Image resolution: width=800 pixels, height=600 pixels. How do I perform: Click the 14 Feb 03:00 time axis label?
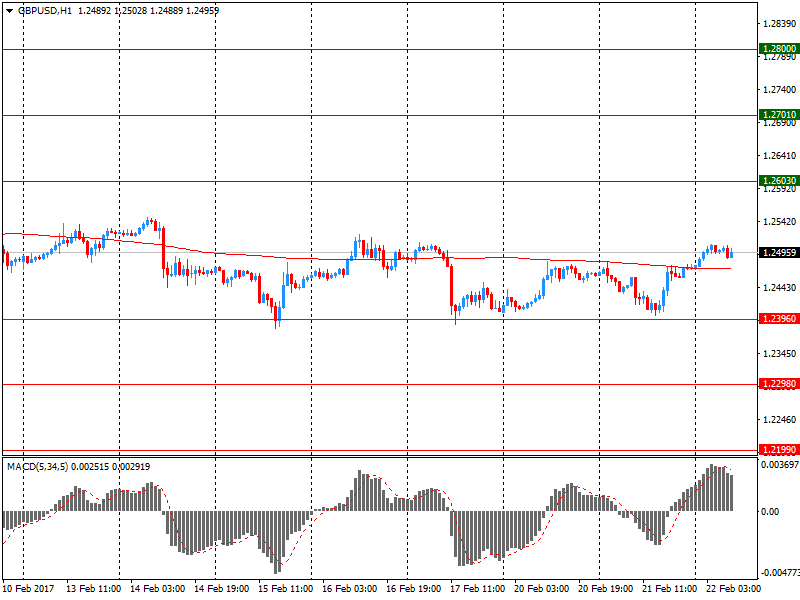coord(158,588)
